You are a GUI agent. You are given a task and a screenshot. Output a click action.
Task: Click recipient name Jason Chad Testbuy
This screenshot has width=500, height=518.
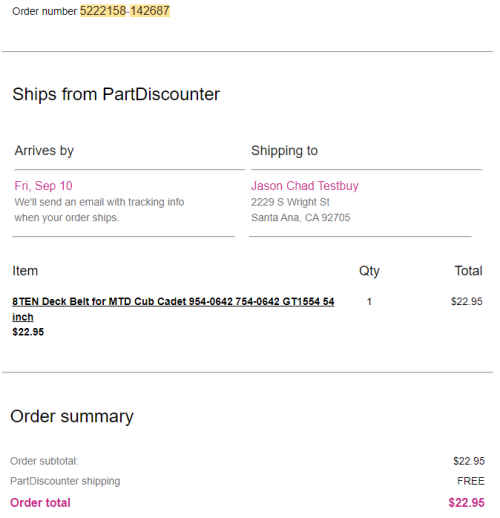click(x=305, y=186)
